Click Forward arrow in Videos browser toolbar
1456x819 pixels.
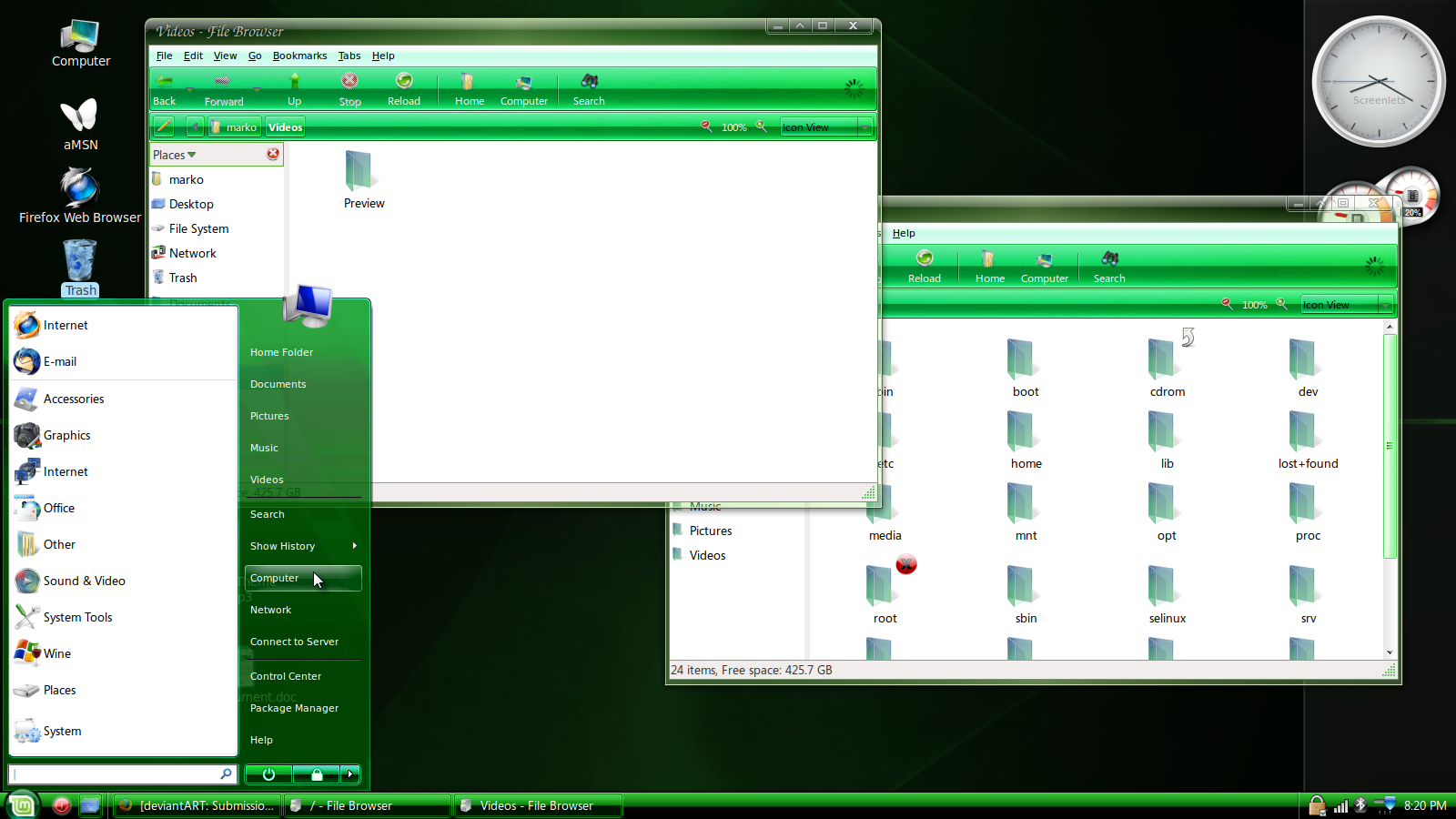pos(223,82)
